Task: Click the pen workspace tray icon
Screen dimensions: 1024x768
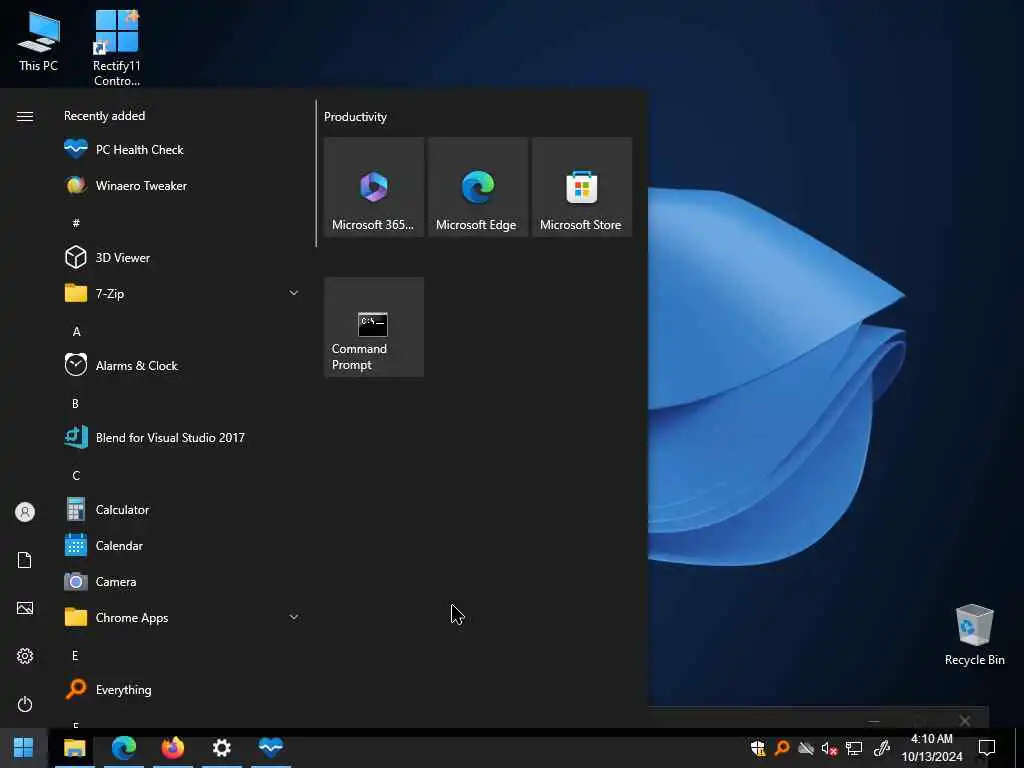Action: point(882,748)
